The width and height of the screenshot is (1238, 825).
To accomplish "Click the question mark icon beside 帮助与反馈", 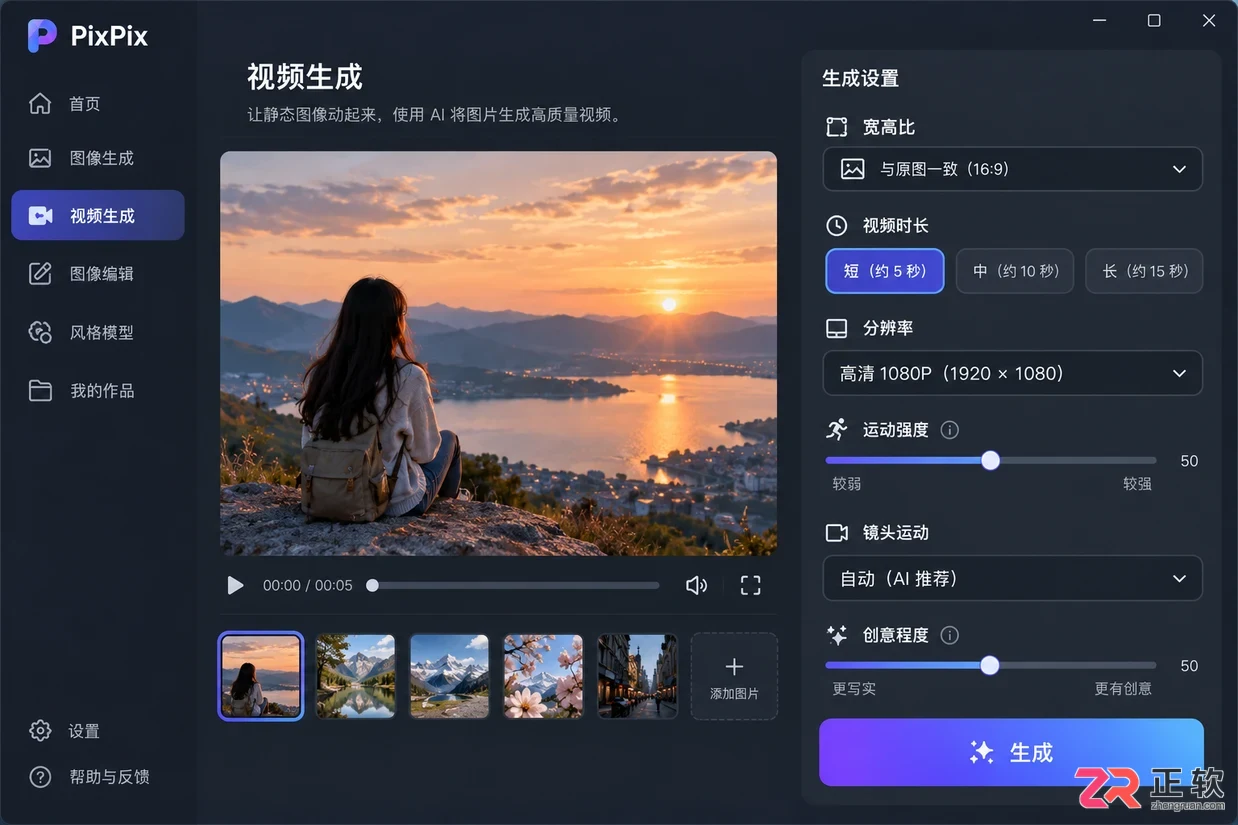I will coord(40,777).
